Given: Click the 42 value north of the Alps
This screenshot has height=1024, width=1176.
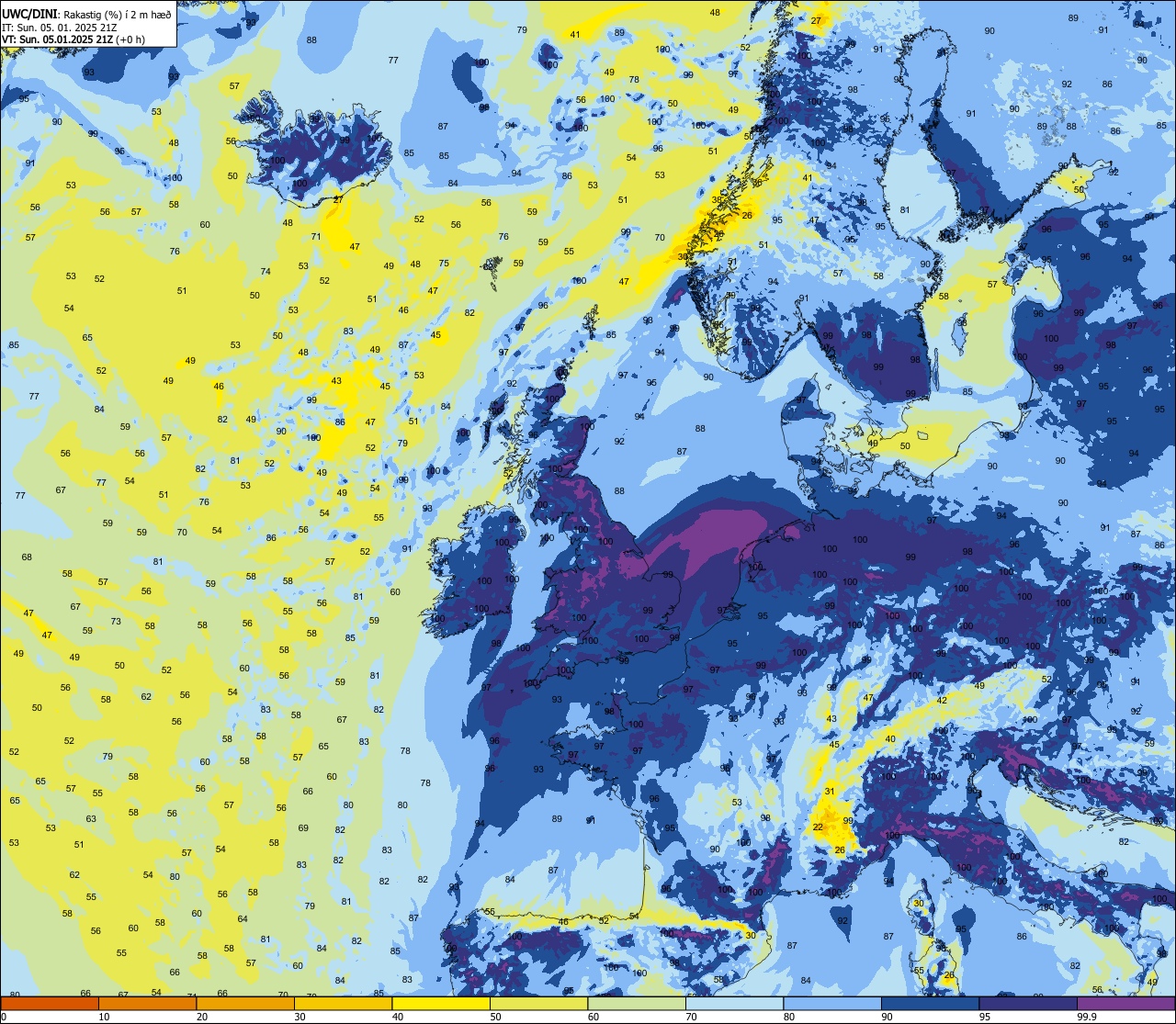Looking at the screenshot, I should 942,701.
